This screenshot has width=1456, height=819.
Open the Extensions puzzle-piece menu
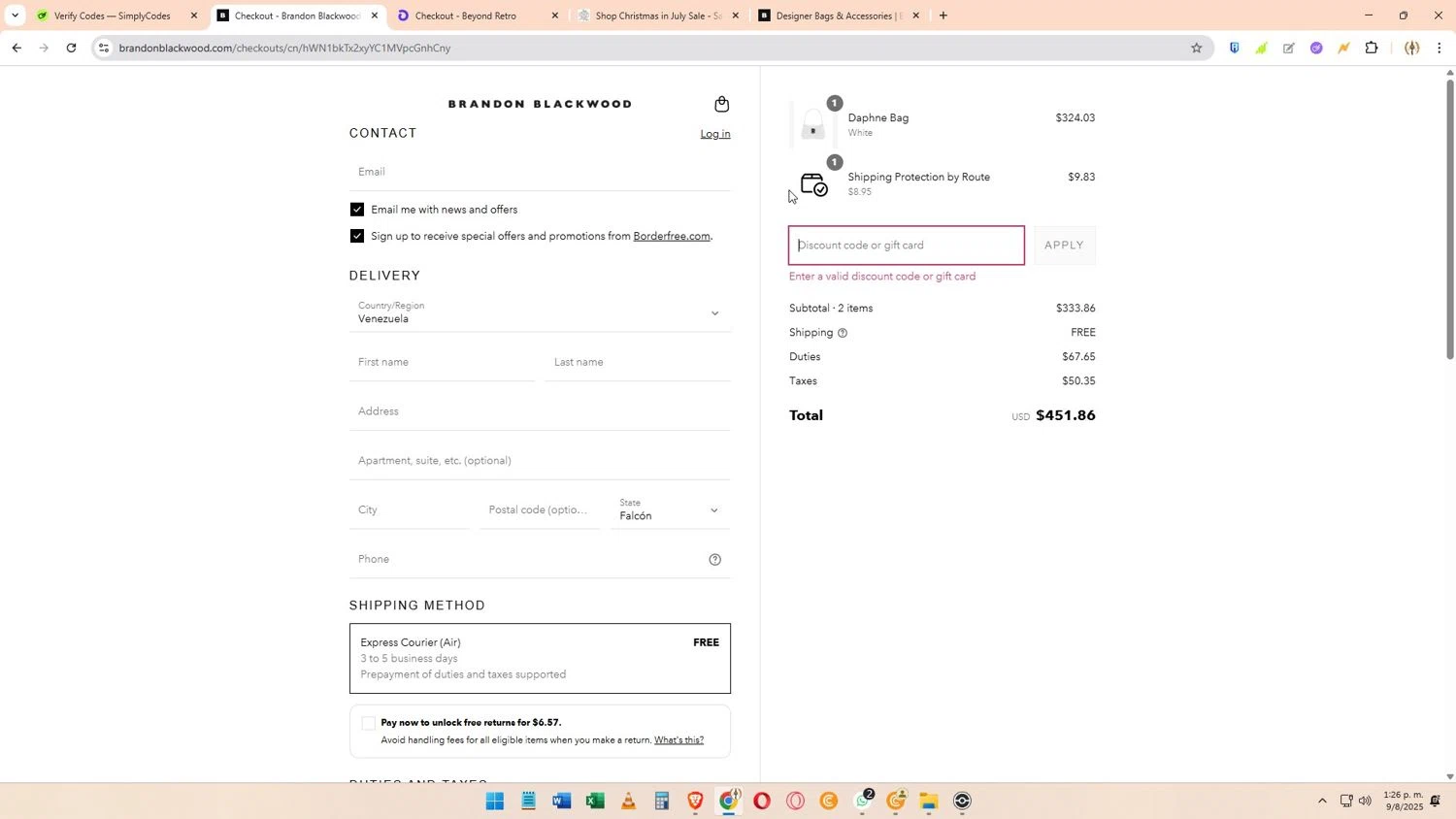(1372, 48)
